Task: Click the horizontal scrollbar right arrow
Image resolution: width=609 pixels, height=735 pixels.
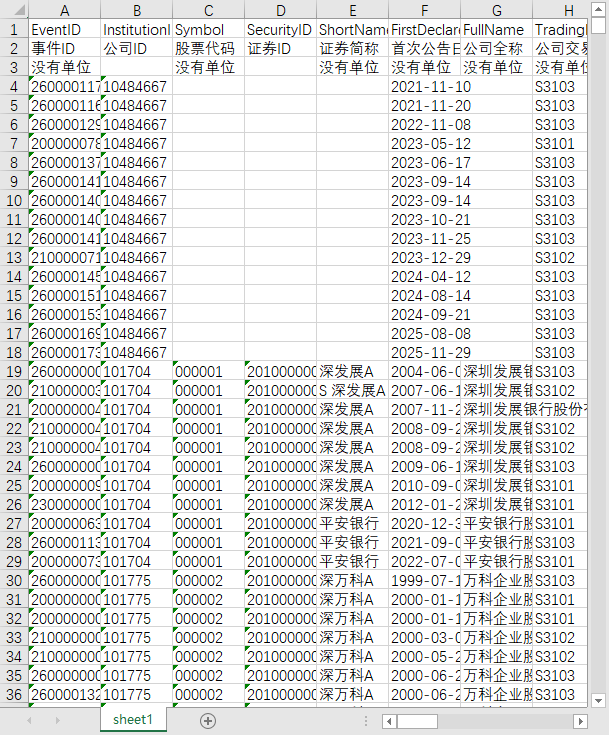Action: (x=580, y=720)
